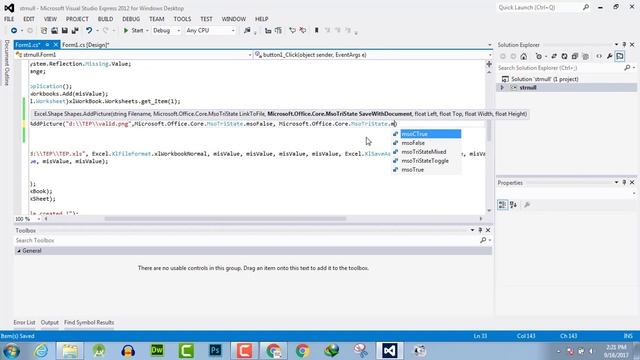Click the Categorized view button in Properties
This screenshot has width=640, height=360.
click(502, 205)
